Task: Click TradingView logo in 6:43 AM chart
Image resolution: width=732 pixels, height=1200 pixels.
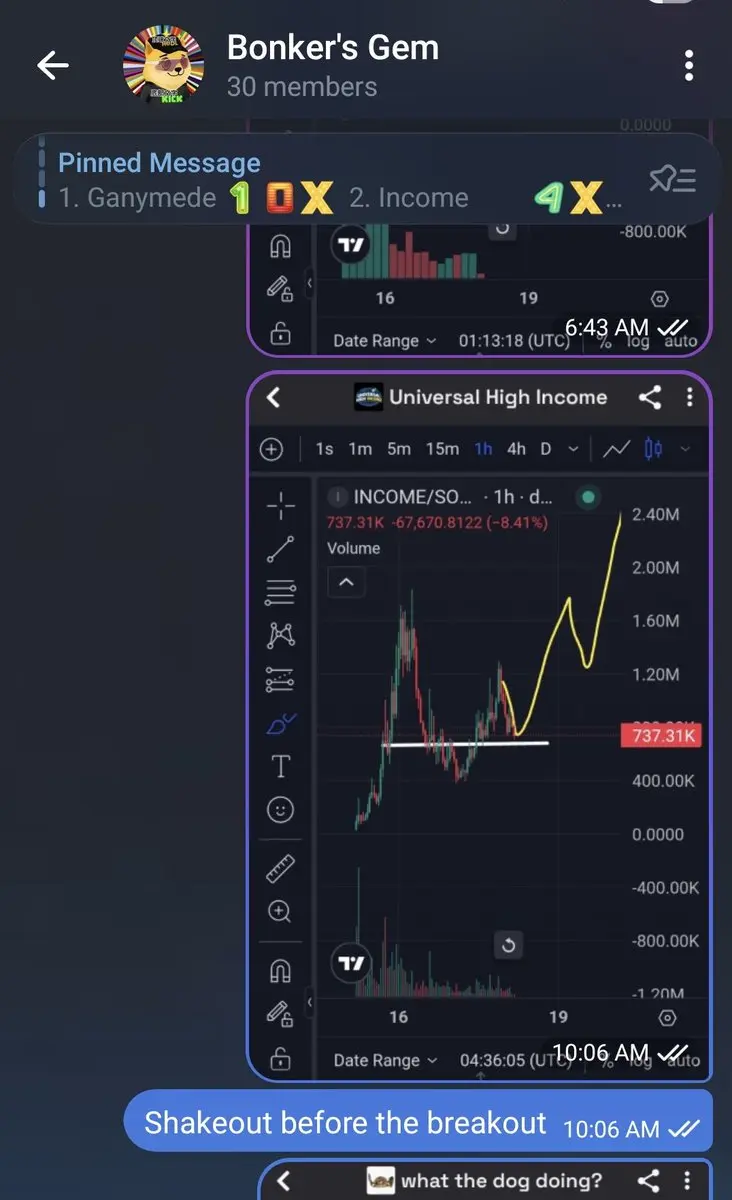Action: click(351, 245)
